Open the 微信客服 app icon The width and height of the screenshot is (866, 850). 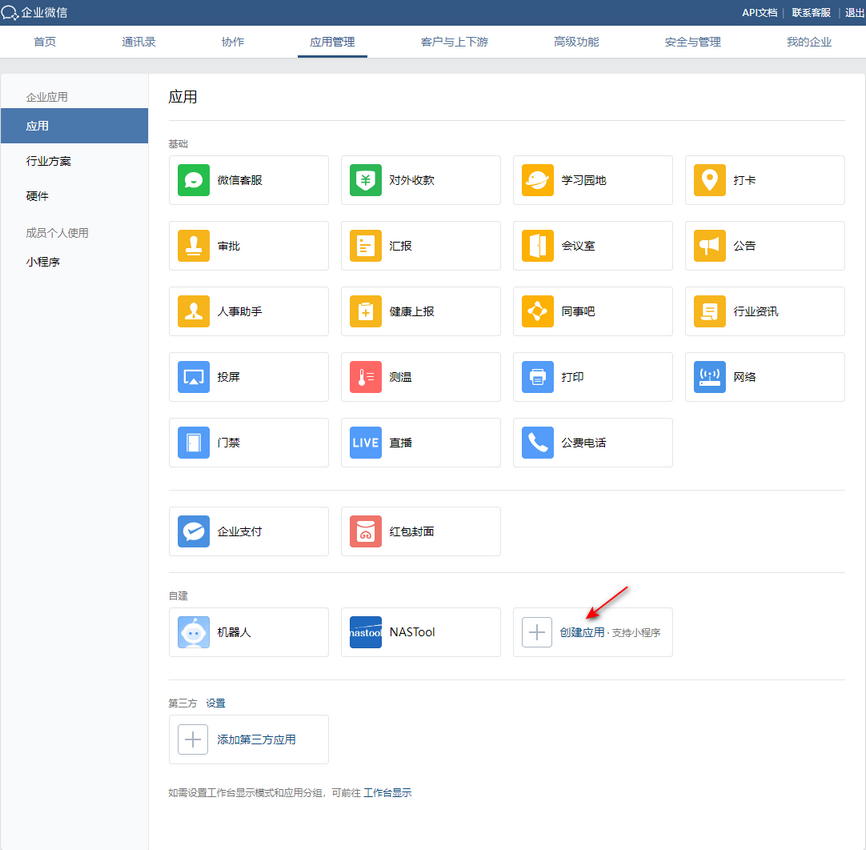coord(193,180)
